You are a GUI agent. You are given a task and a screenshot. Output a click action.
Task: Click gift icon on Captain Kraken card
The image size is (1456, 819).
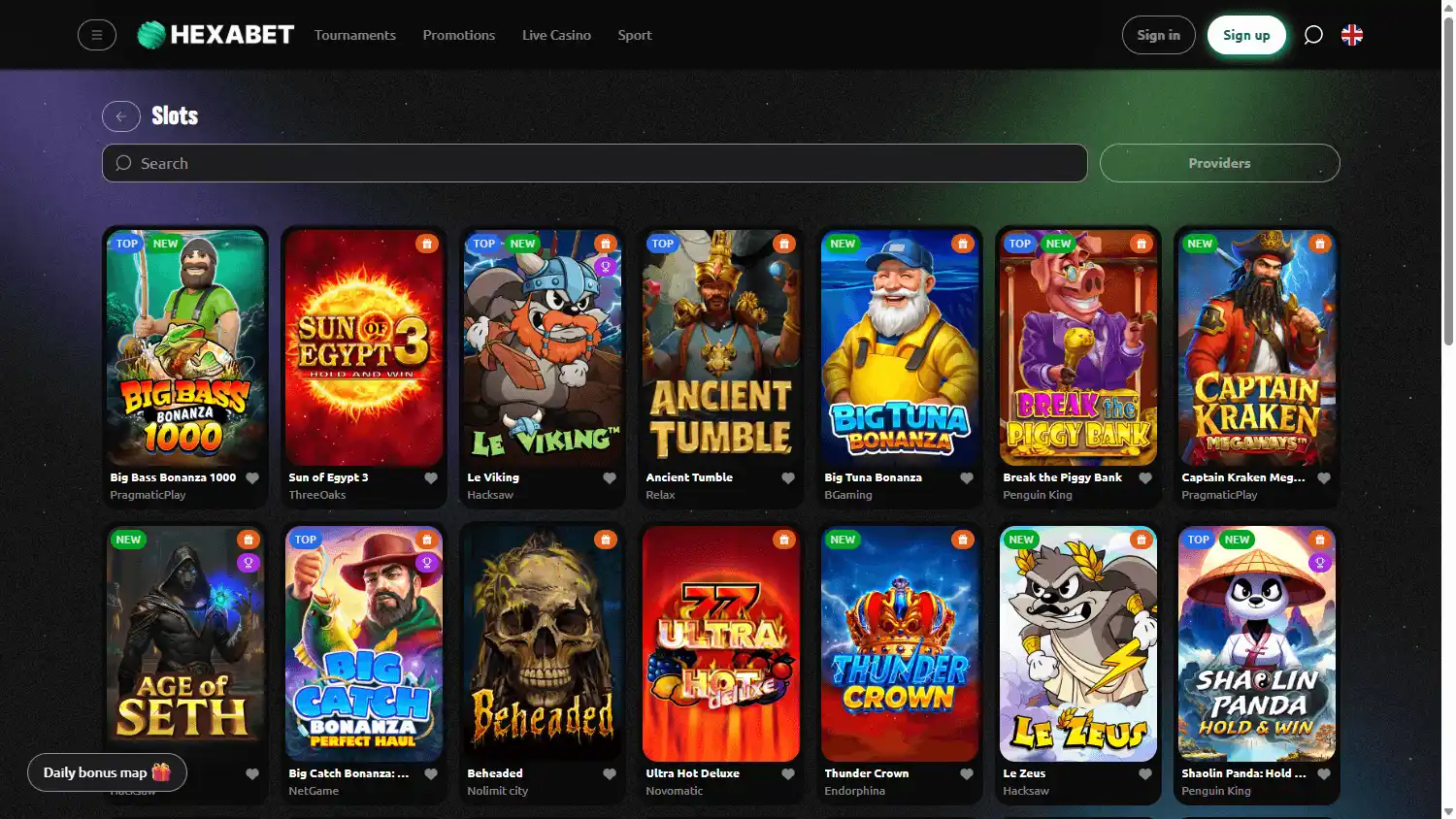pos(1320,244)
